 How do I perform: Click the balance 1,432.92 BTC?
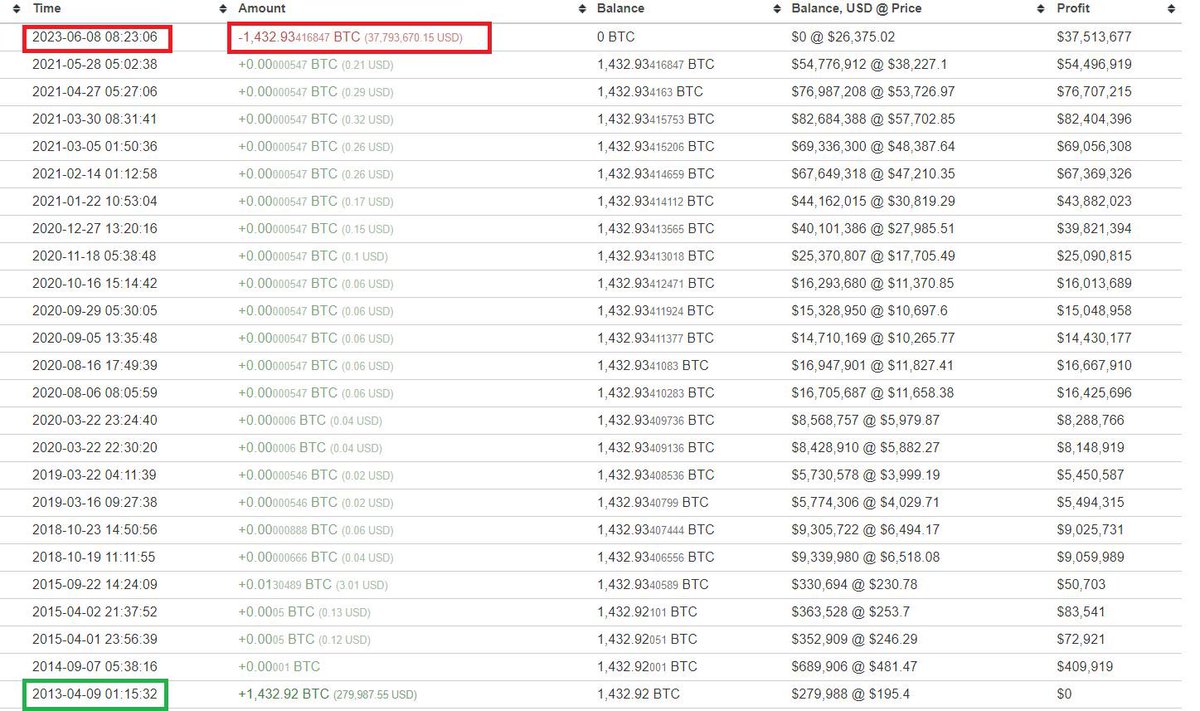coord(637,693)
